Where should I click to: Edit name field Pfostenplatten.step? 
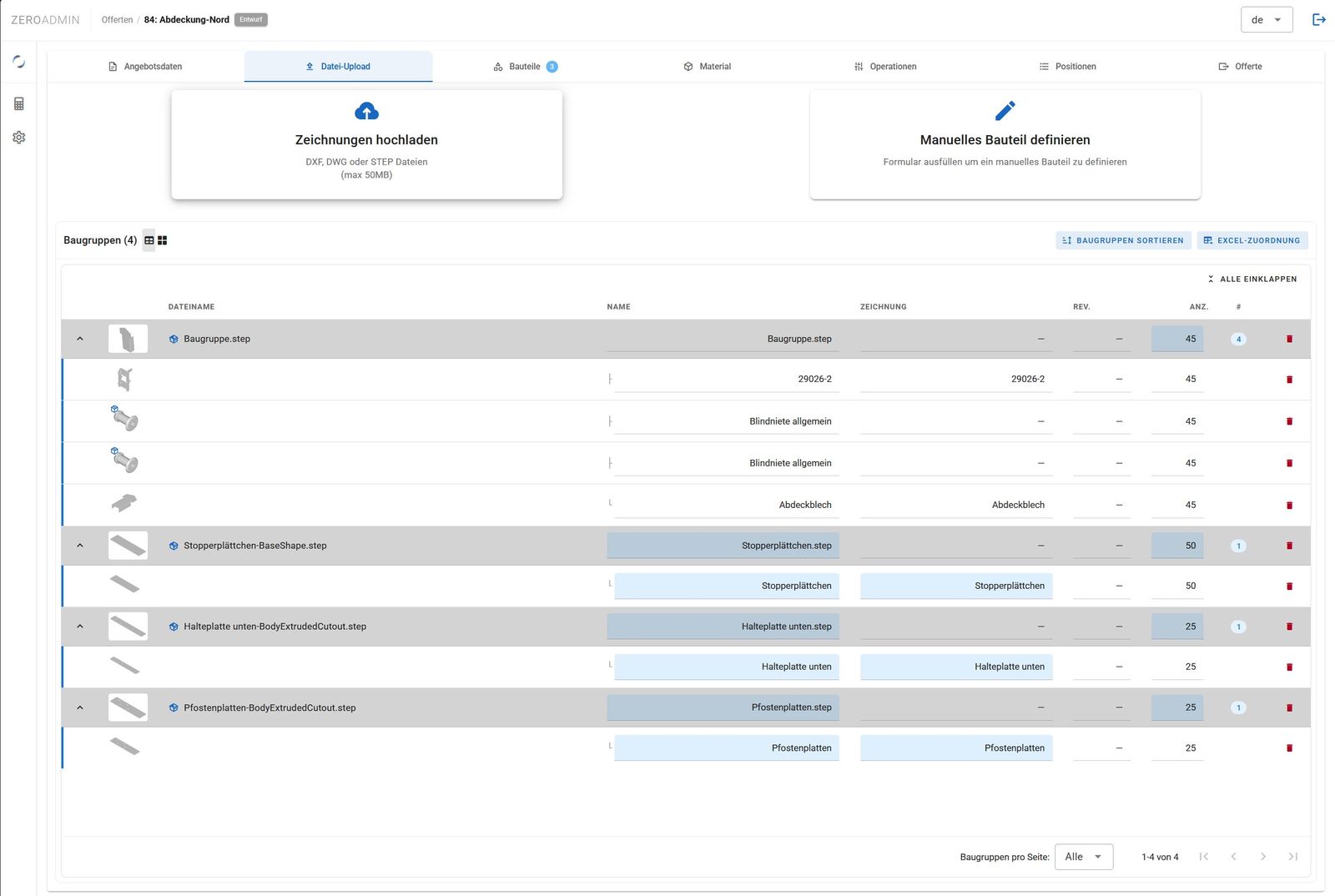pos(723,707)
